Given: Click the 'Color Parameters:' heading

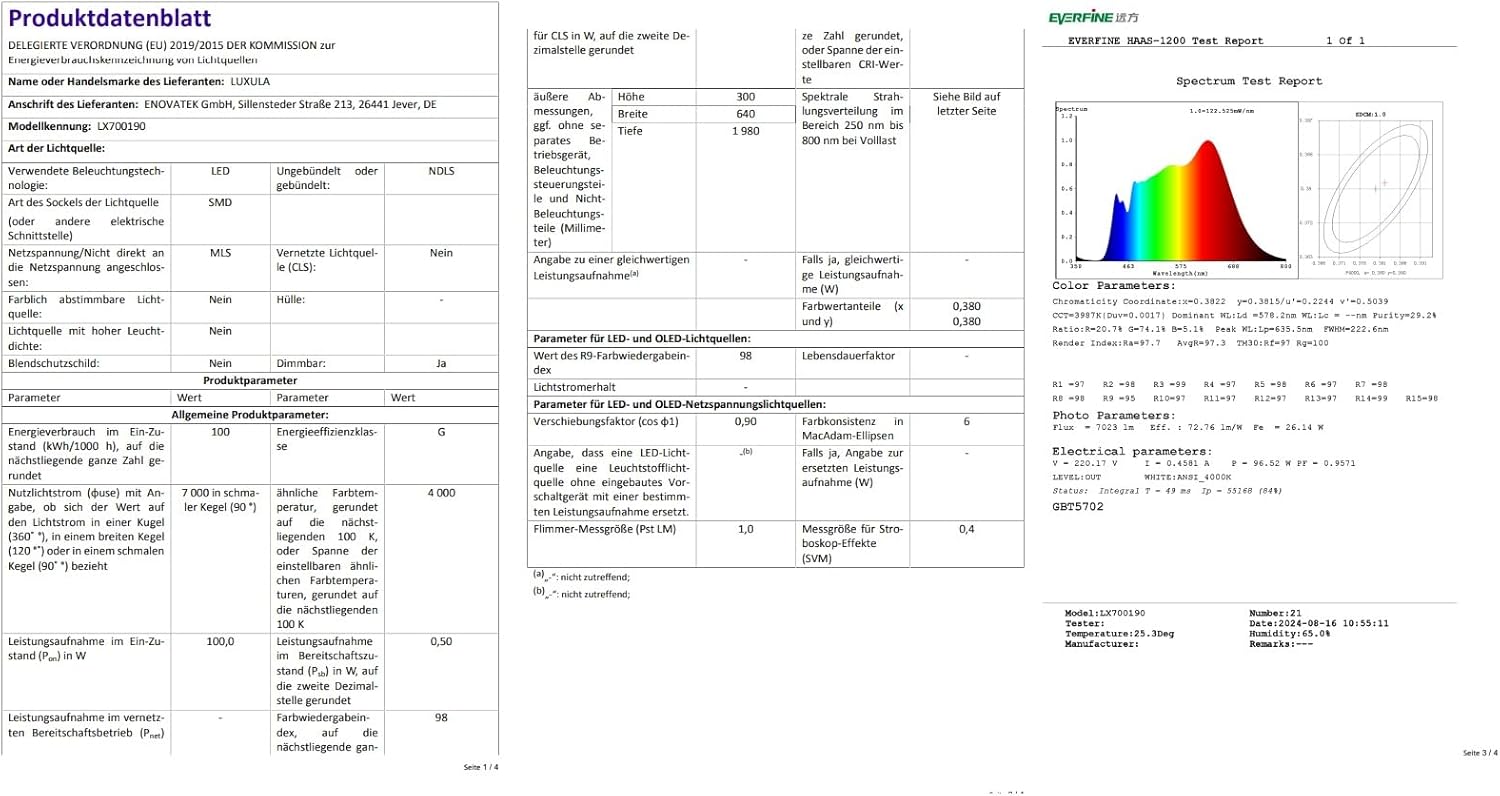Looking at the screenshot, I should 1113,286.
